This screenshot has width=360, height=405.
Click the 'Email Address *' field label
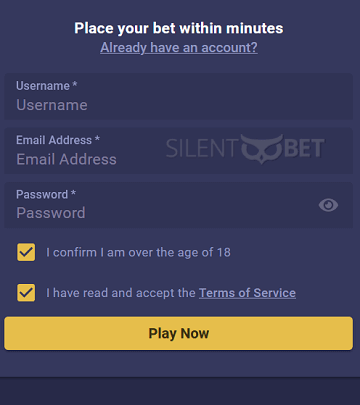(x=58, y=140)
